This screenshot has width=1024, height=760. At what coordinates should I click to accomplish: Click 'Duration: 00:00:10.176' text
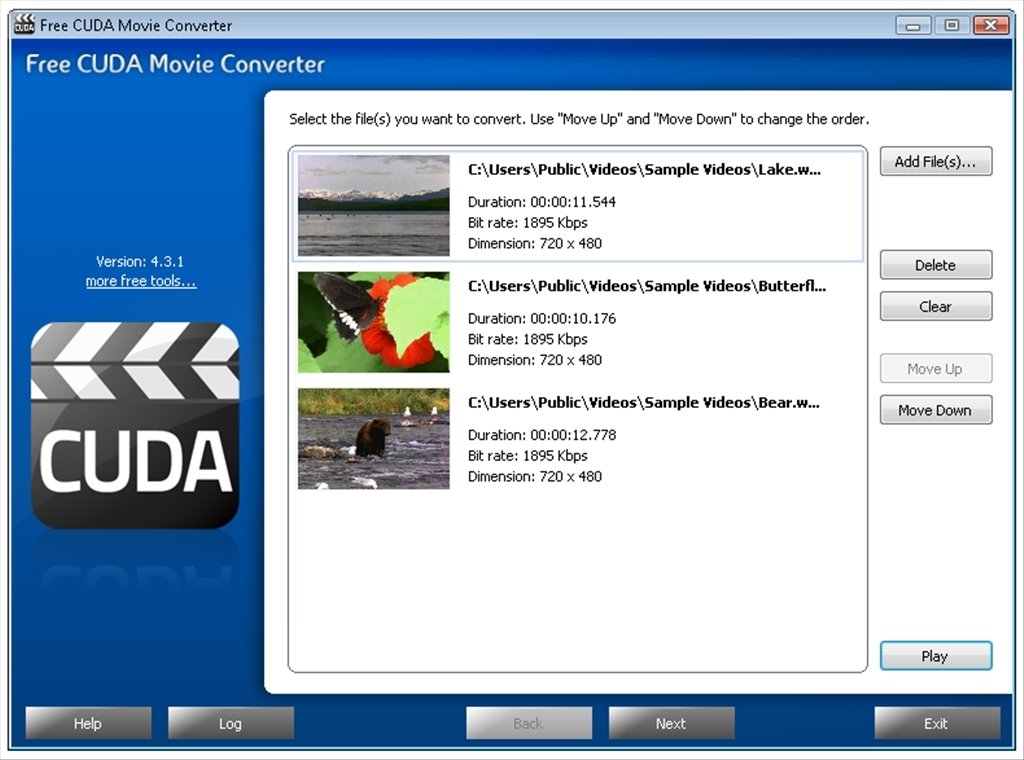point(542,319)
